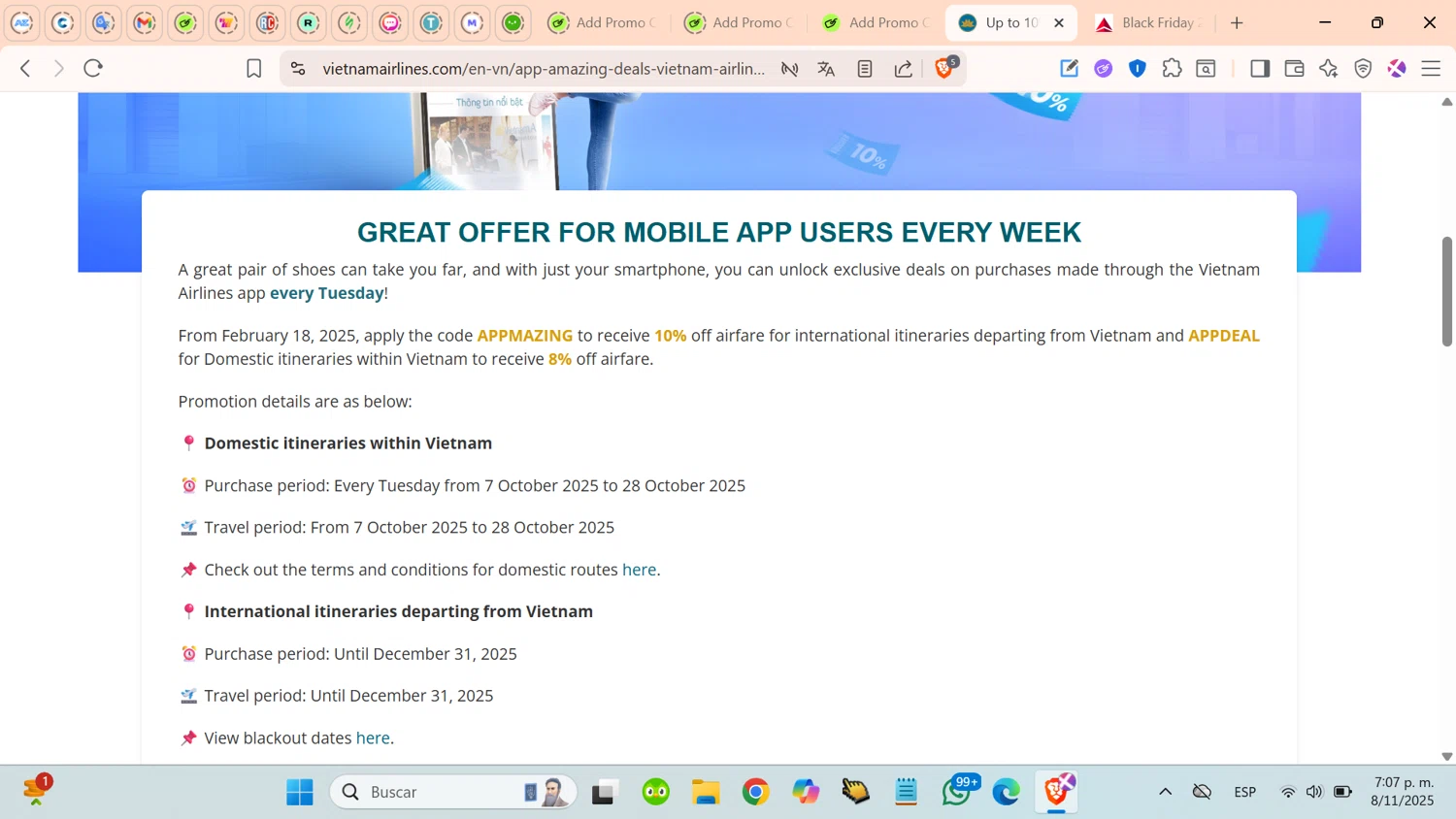Screen dimensions: 1456x819
Task: Open blackout dates 'here' link
Action: tap(373, 737)
